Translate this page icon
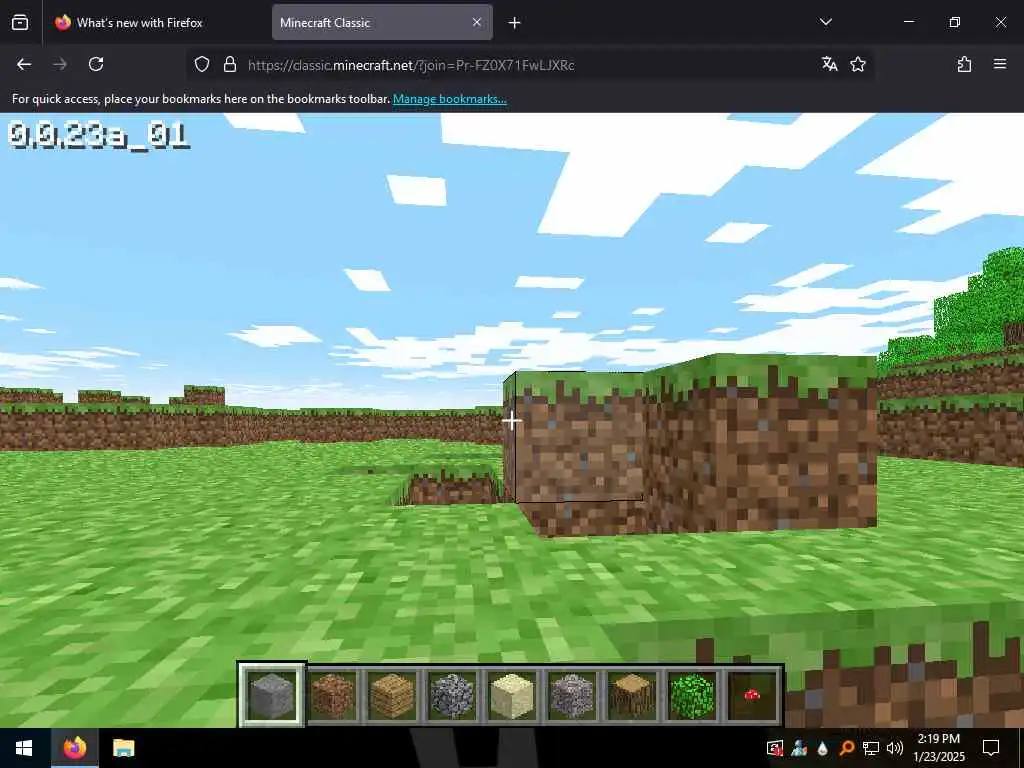 point(829,64)
